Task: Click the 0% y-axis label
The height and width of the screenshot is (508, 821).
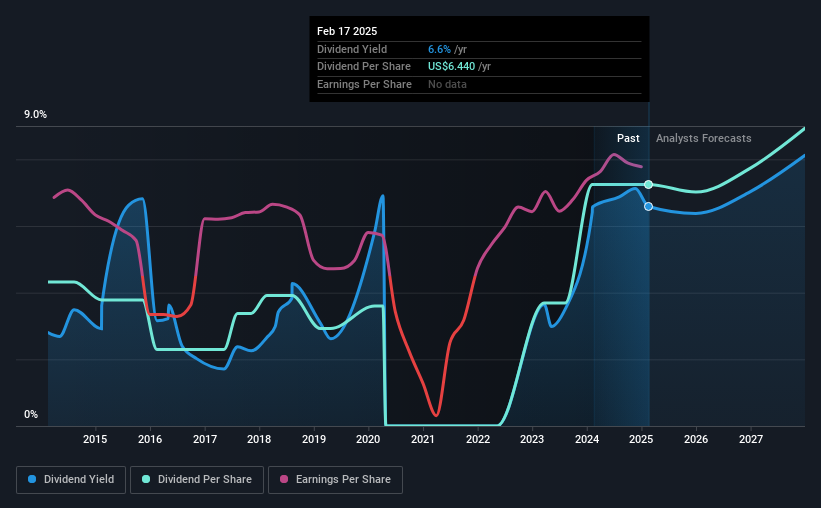Action: [31, 414]
